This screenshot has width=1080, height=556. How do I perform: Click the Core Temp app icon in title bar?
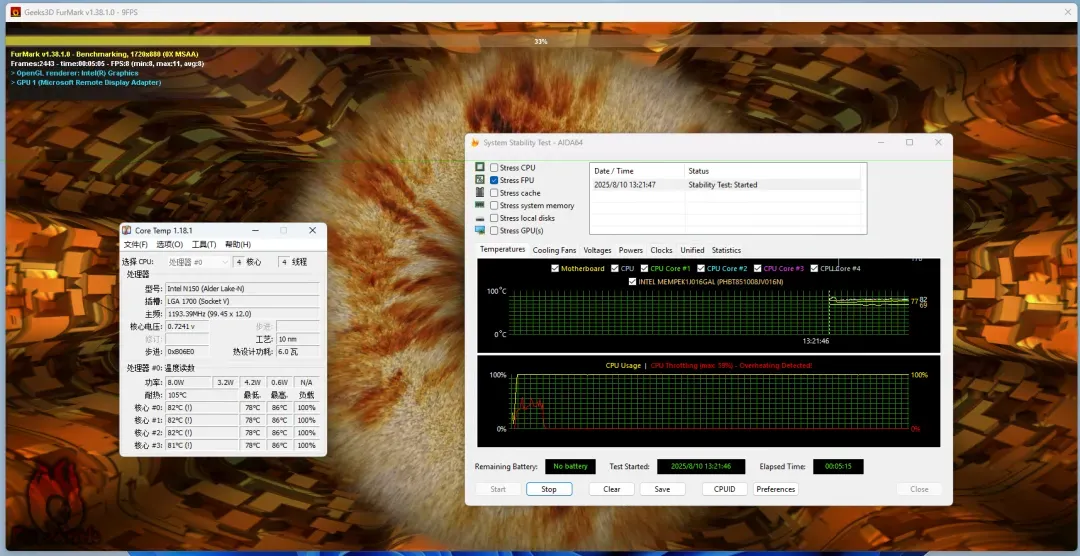(x=127, y=230)
